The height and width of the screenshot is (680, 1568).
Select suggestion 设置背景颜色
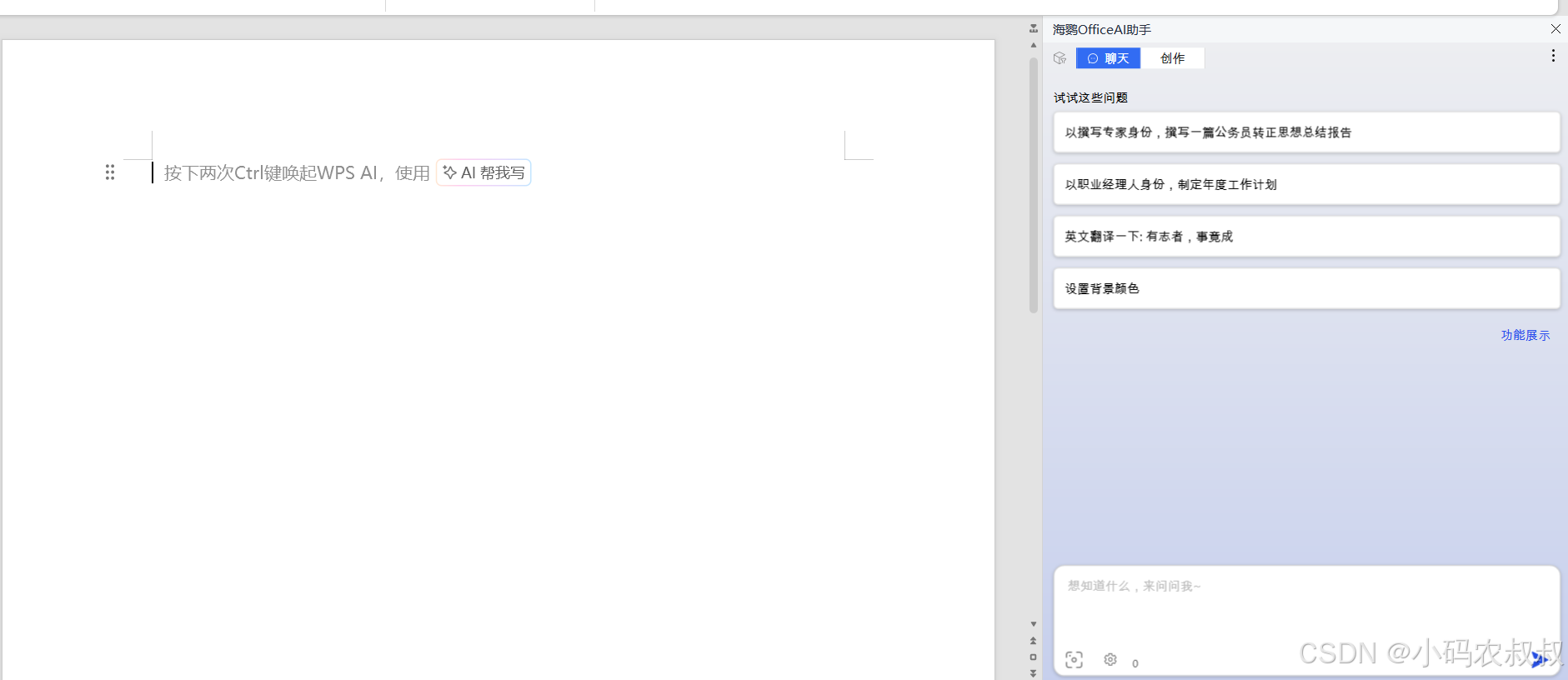pyautogui.click(x=1306, y=288)
